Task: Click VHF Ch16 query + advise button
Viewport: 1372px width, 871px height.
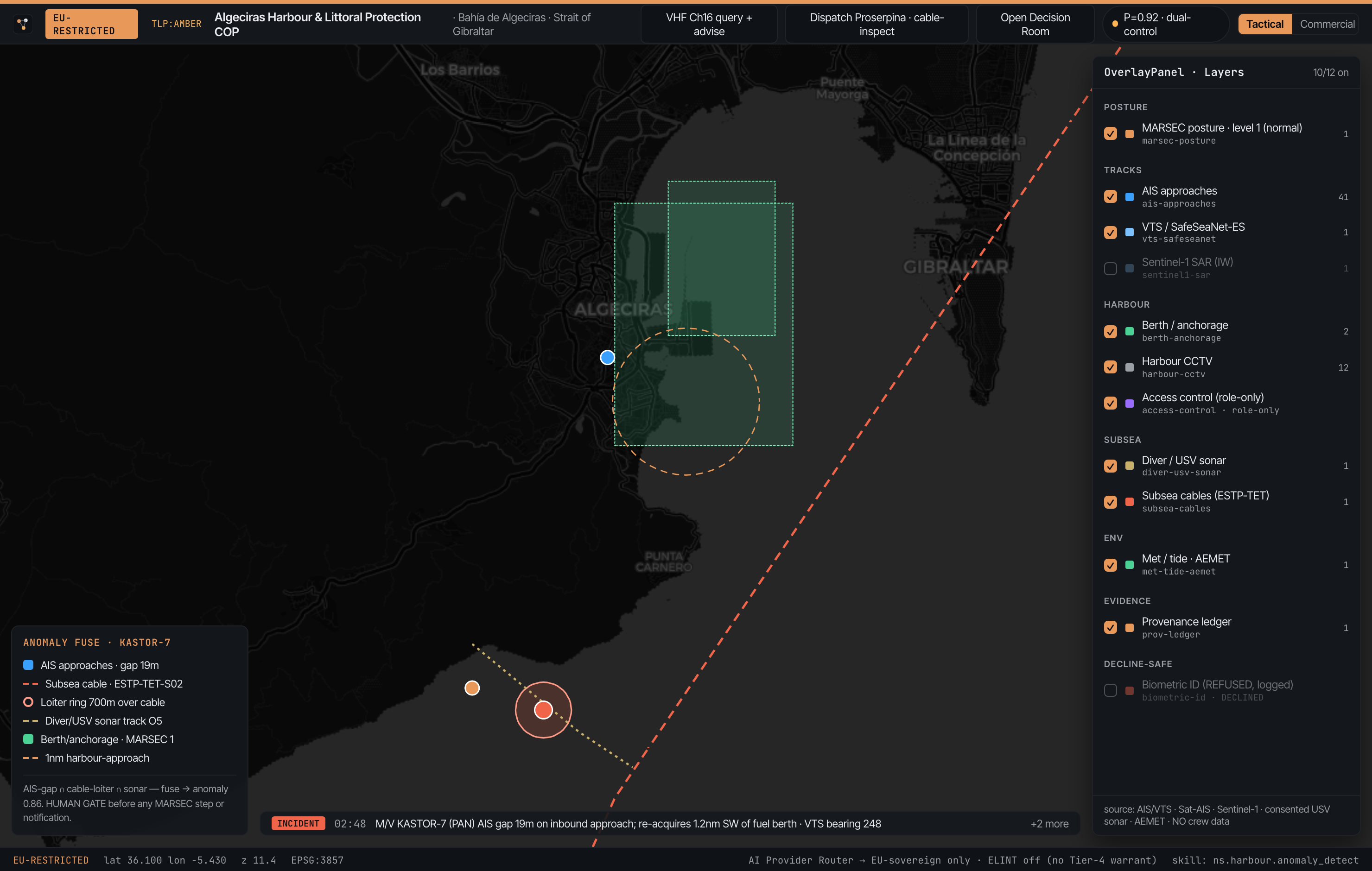Action: click(x=709, y=25)
